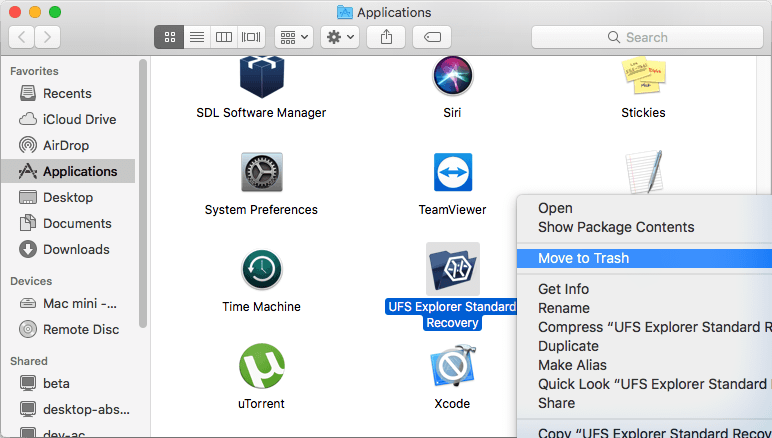Minimize the Finder window with yellow button
Screen dimensions: 772x438
(35, 12)
